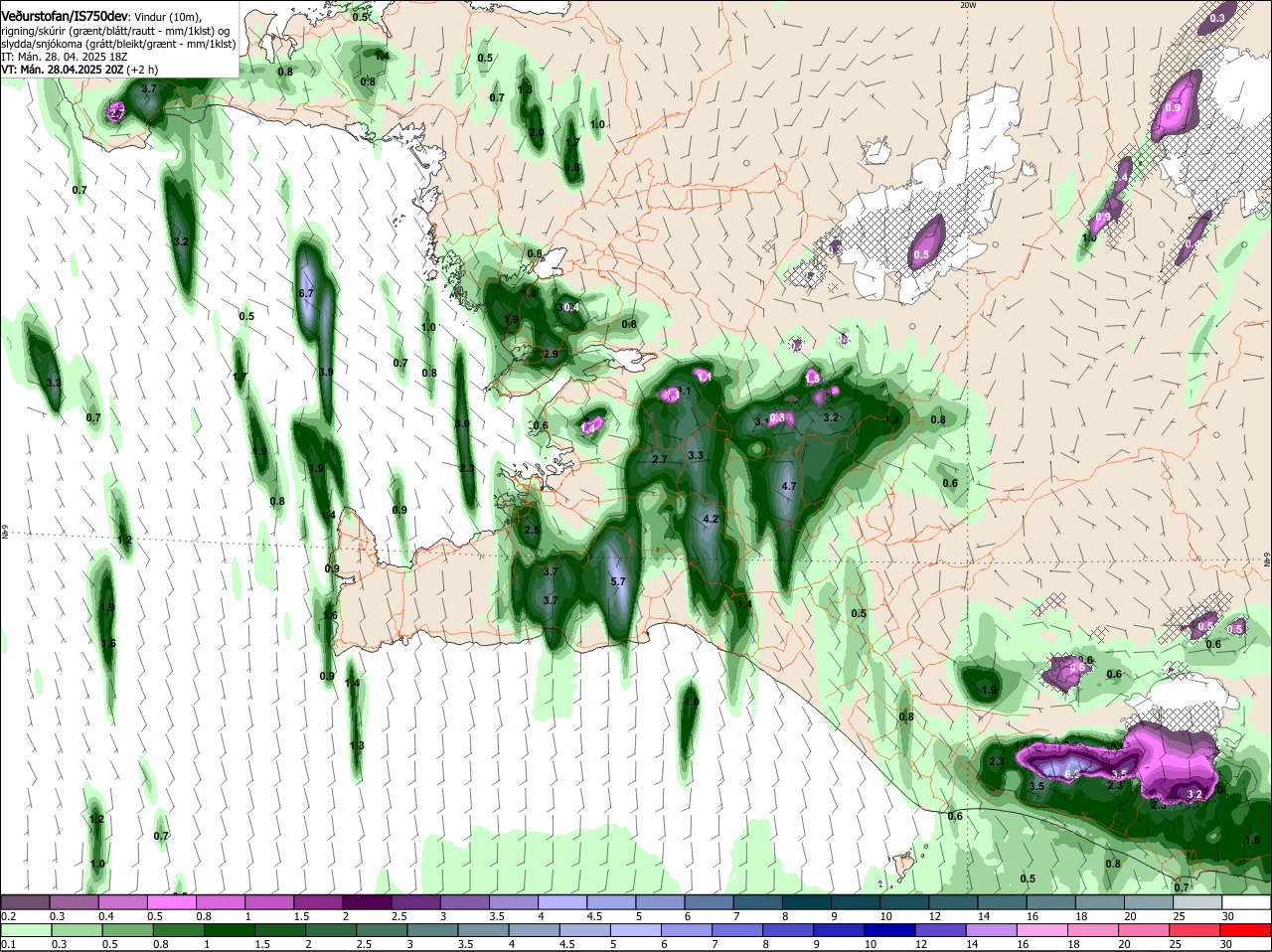The width and height of the screenshot is (1272, 952).
Task: Click the 4.7 precipitation value
Action: (x=789, y=486)
